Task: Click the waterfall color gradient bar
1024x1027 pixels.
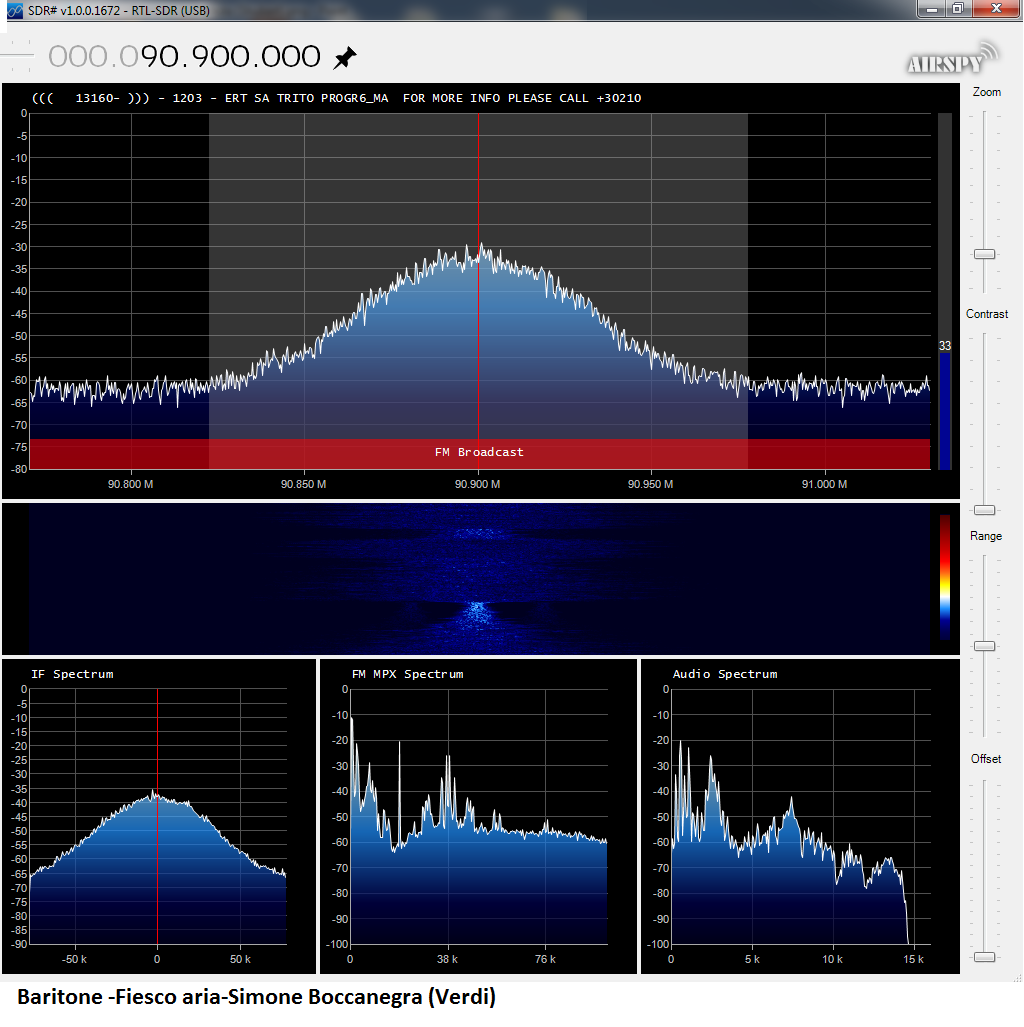Action: pos(945,577)
